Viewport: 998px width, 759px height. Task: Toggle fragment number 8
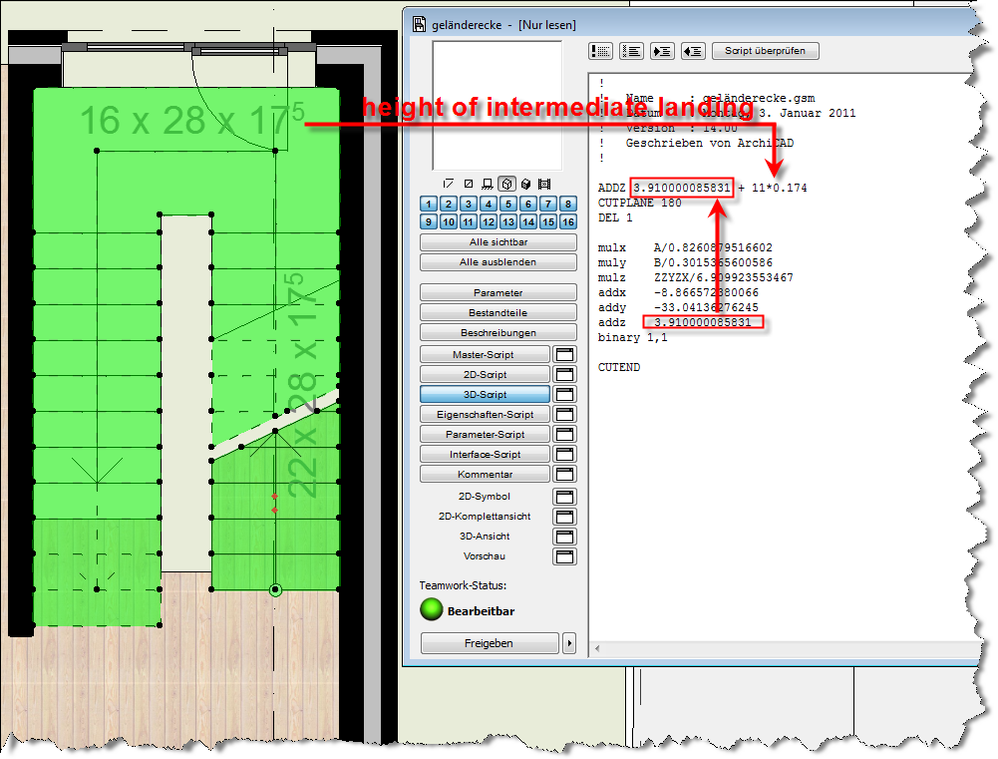tap(568, 204)
